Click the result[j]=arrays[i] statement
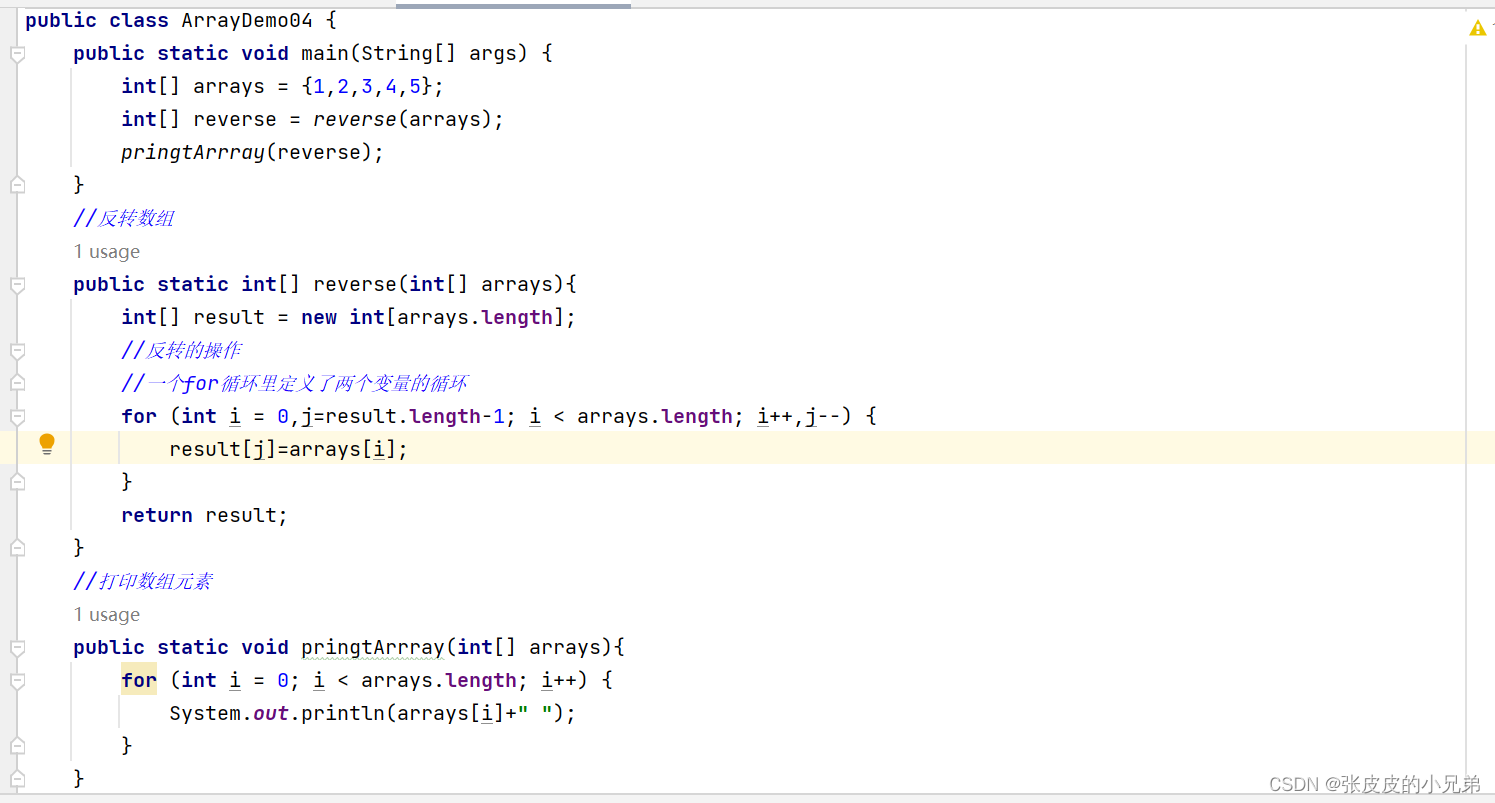1495x803 pixels. pos(289,450)
